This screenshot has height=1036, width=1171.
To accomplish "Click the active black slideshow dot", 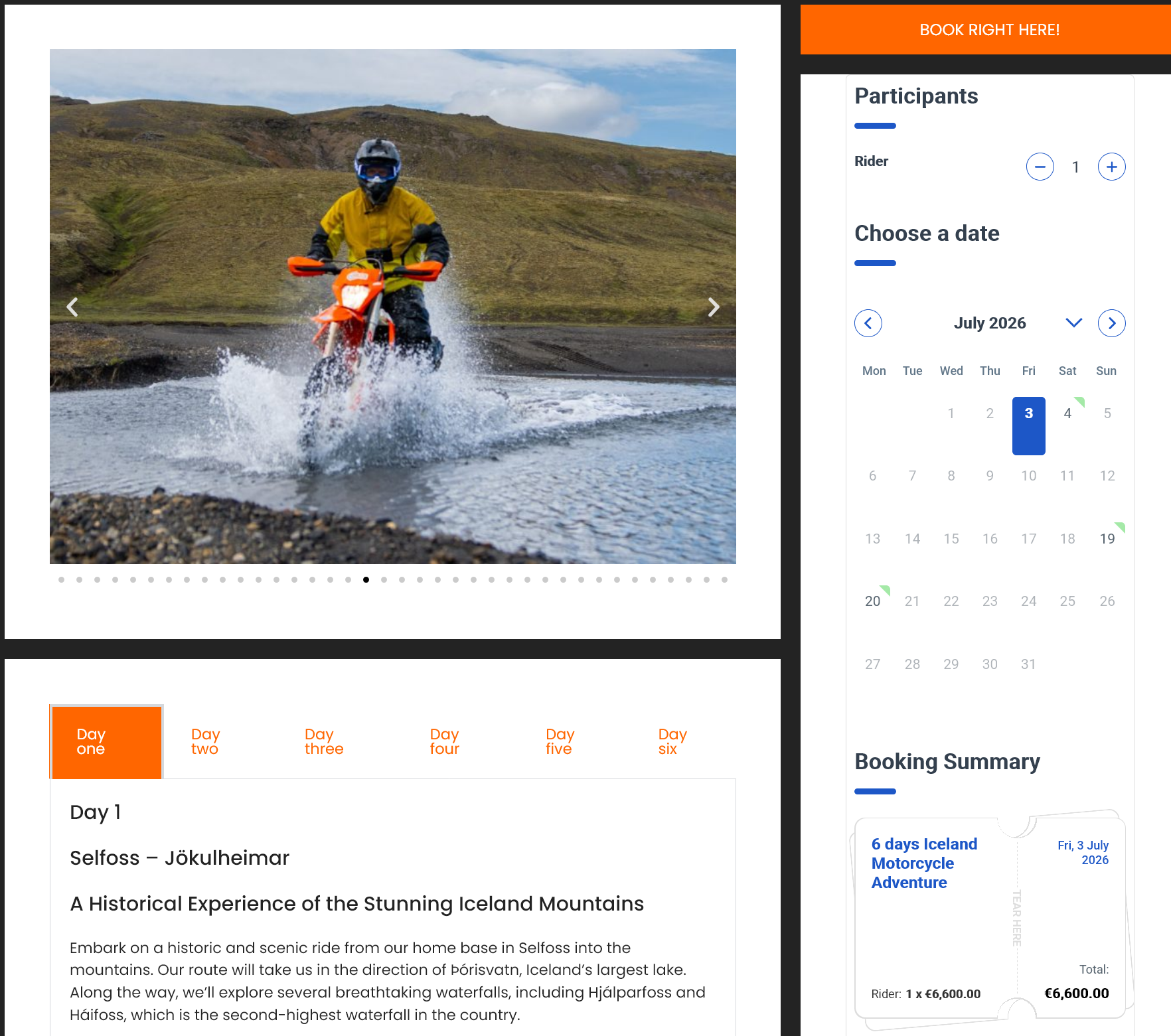I will tap(366, 580).
